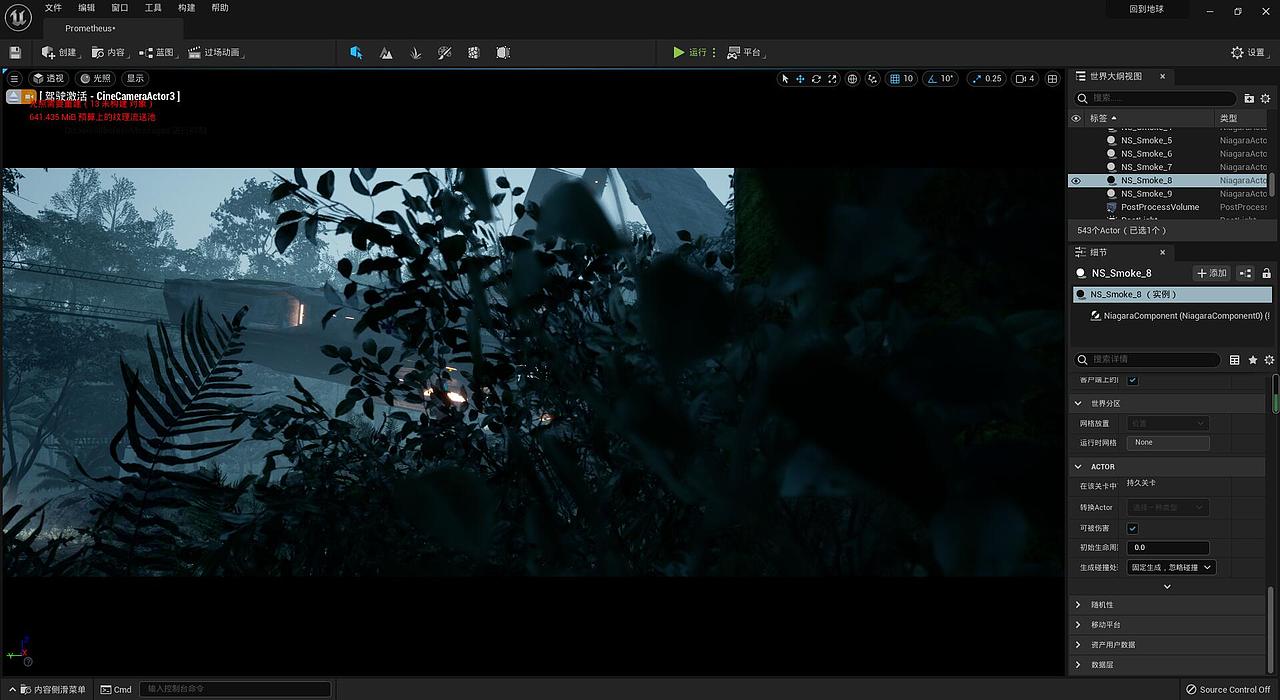Click the console command input field
The image size is (1280, 700).
pyautogui.click(x=235, y=689)
